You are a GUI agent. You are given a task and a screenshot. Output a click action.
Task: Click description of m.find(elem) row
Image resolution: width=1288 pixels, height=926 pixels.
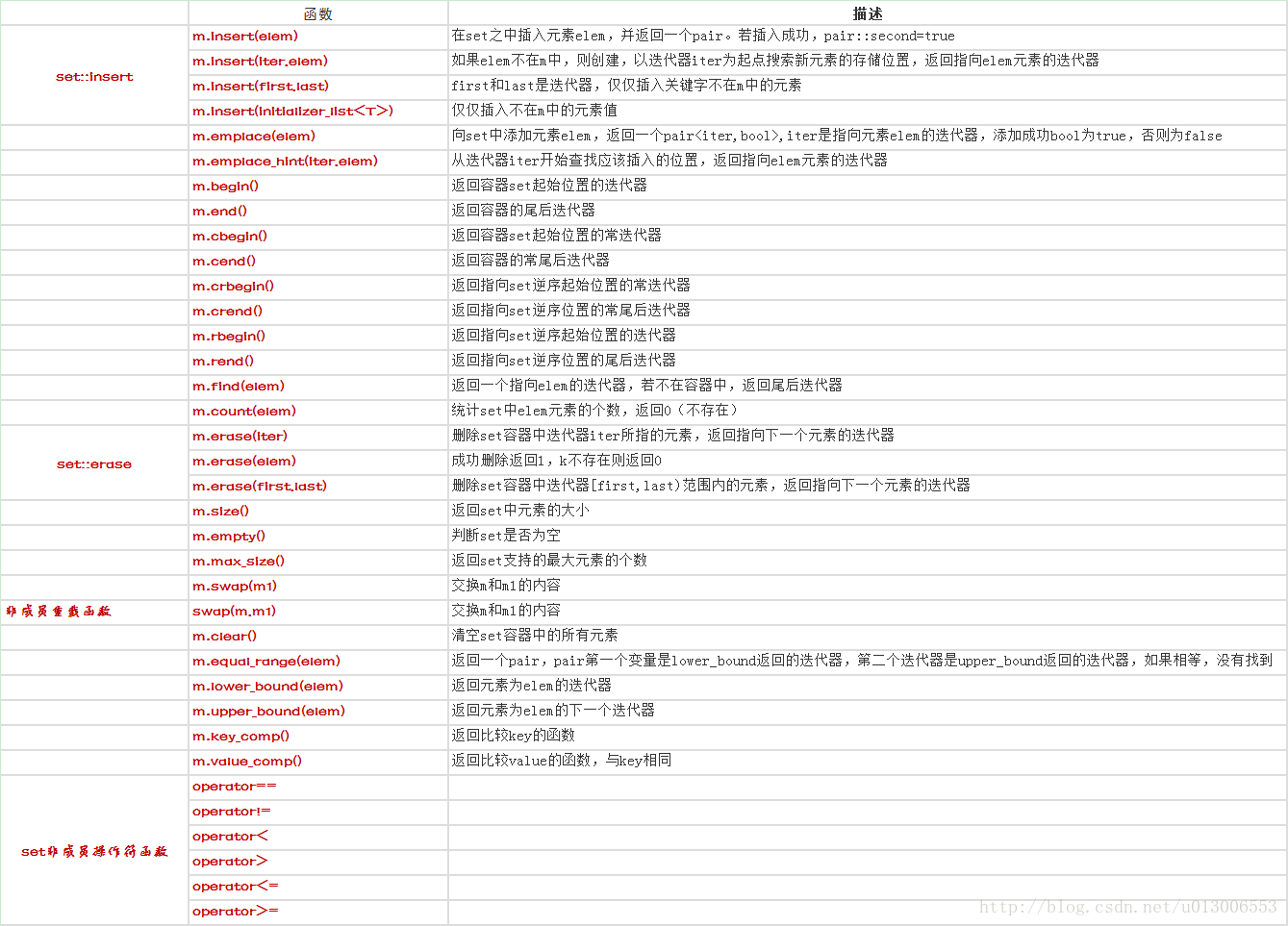[867, 387]
